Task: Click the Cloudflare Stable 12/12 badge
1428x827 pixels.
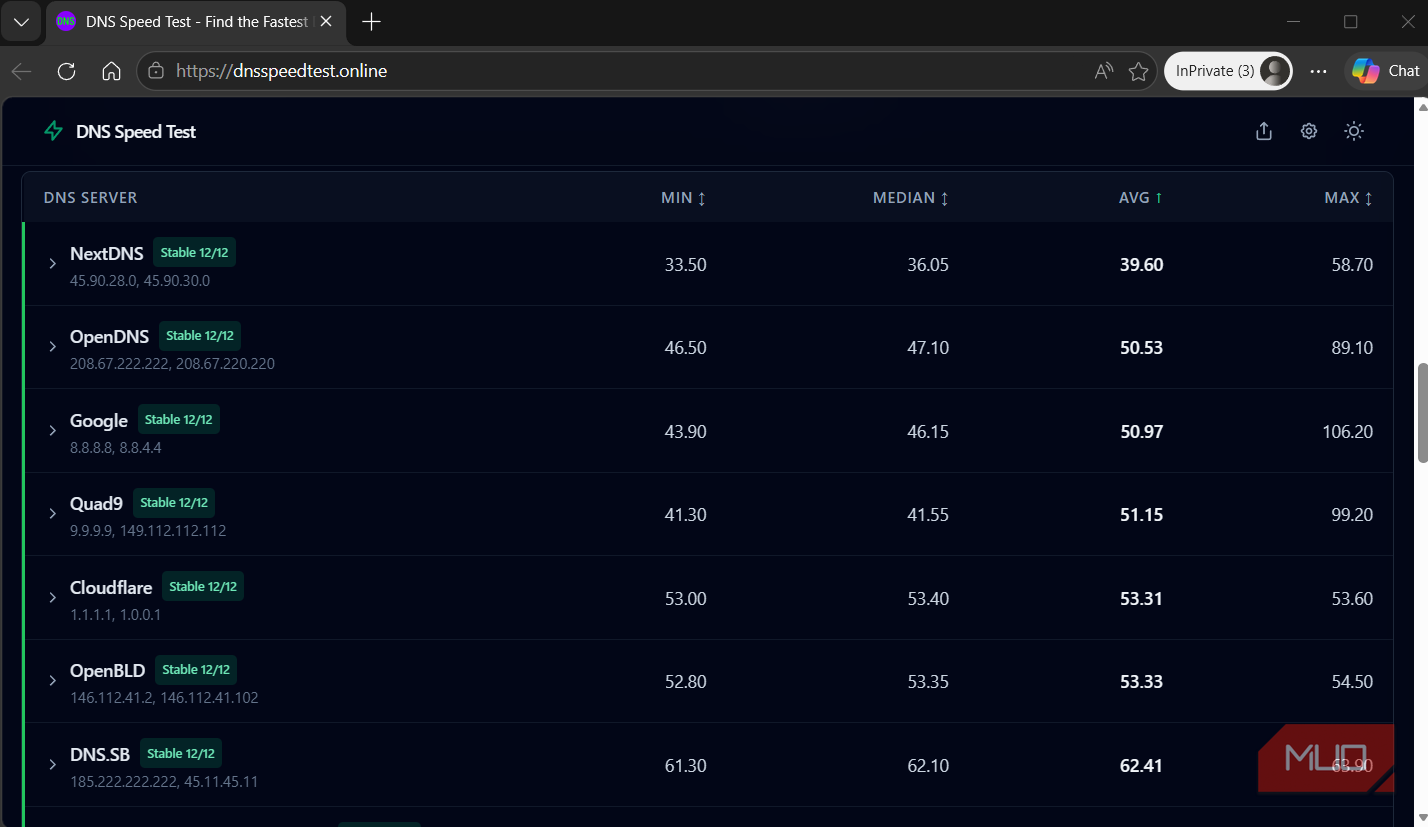Action: 203,587
